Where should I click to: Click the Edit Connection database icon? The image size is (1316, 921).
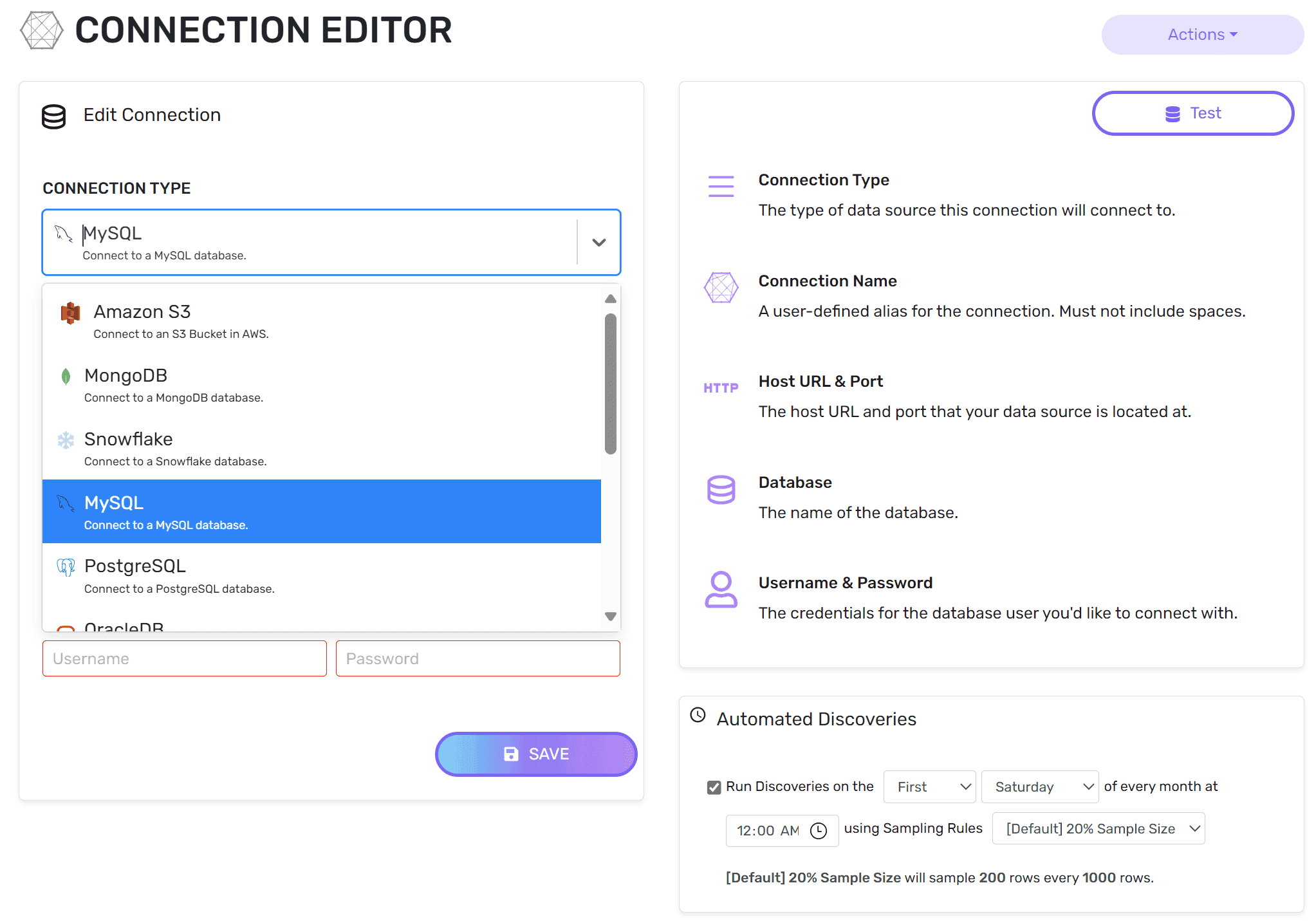click(53, 116)
